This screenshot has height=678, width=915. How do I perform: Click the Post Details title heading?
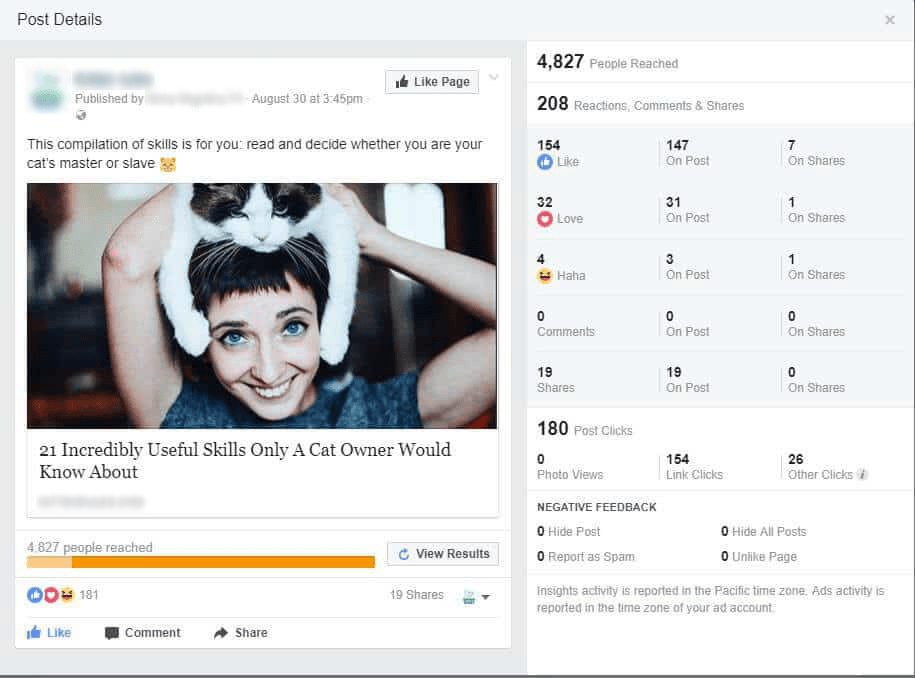(61, 19)
